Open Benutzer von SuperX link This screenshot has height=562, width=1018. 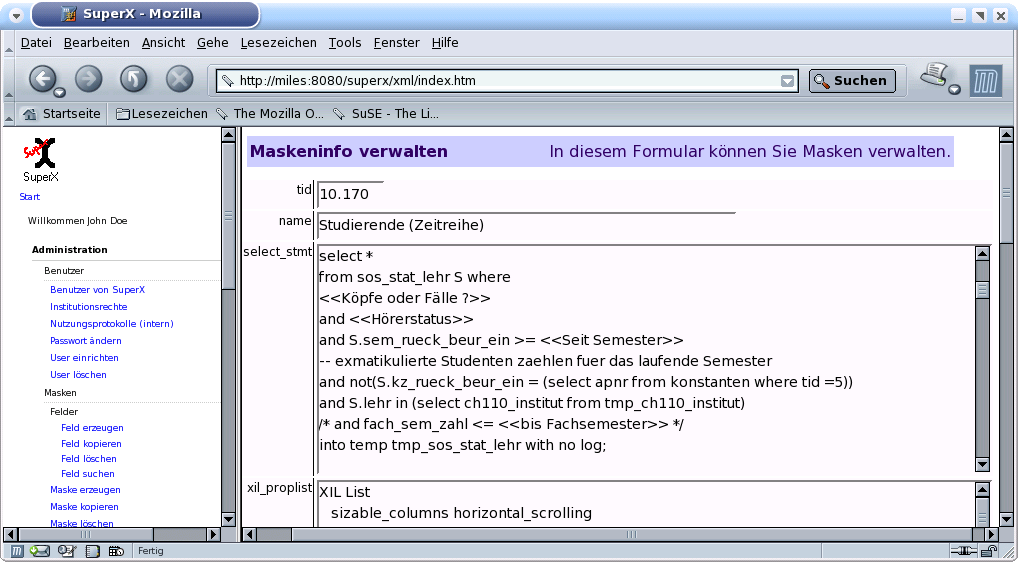tap(97, 289)
